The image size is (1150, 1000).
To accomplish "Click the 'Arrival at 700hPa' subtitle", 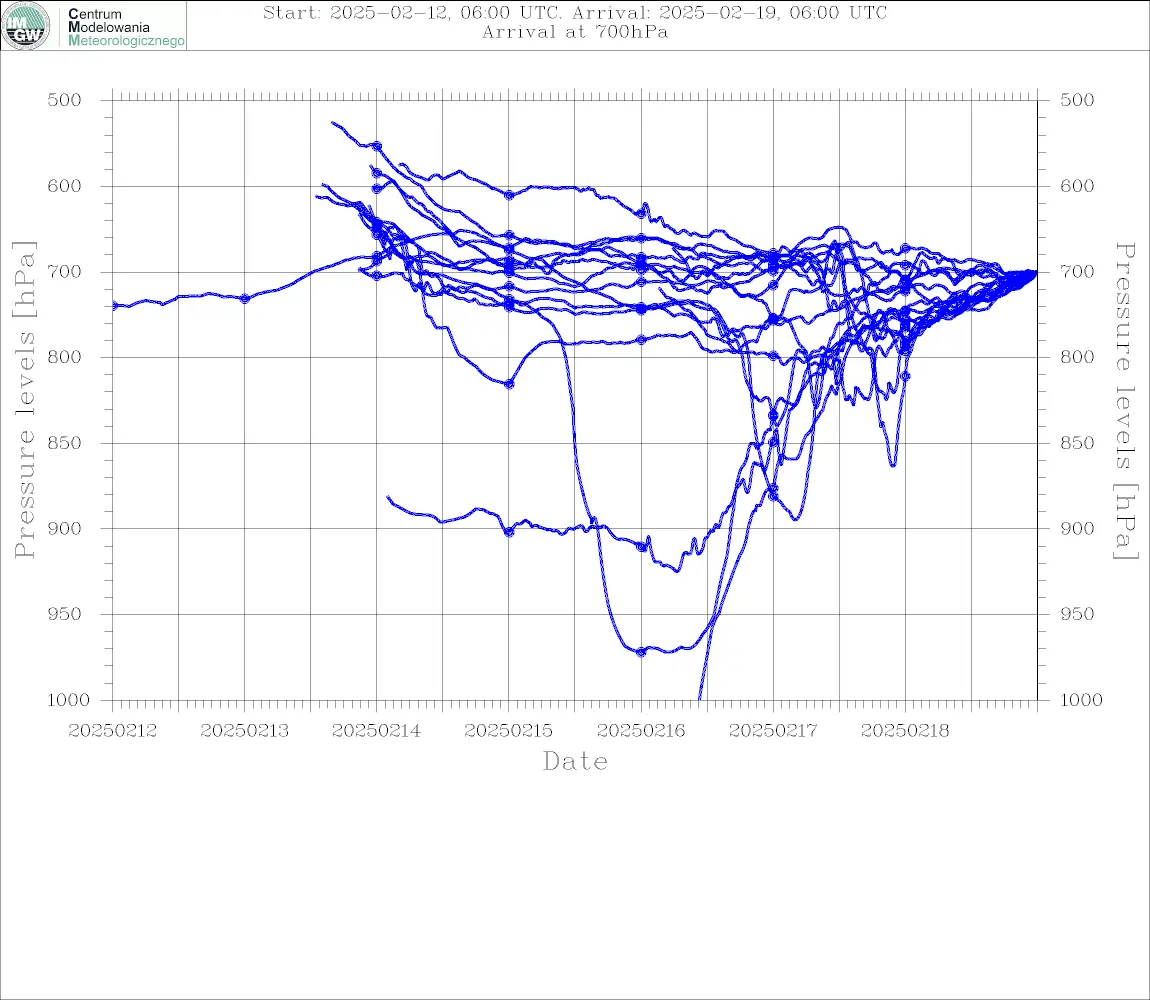I will [575, 32].
